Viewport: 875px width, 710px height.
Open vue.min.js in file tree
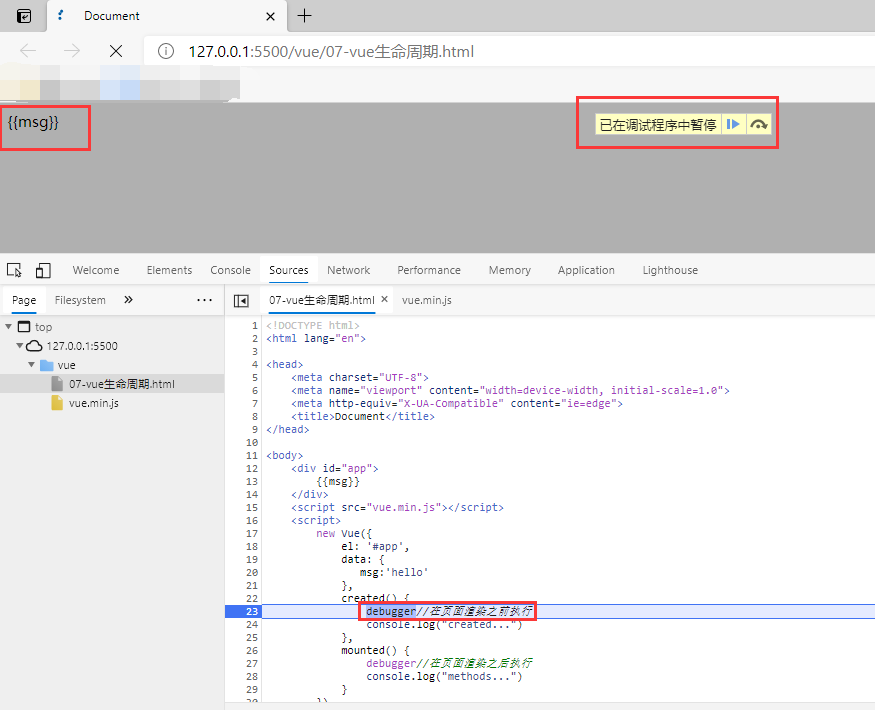[x=94, y=403]
